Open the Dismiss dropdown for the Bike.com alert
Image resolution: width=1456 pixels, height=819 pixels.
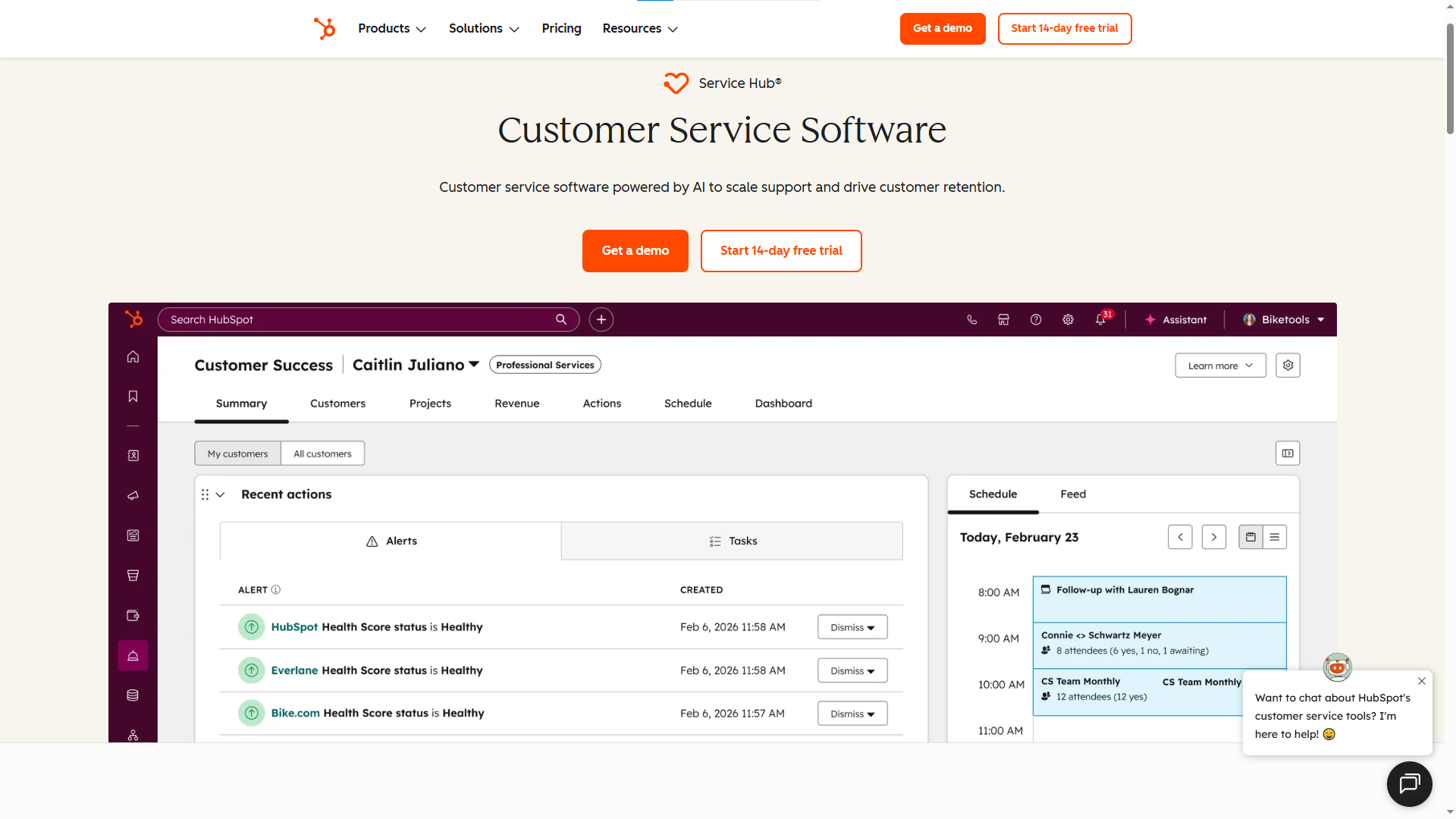coord(852,714)
